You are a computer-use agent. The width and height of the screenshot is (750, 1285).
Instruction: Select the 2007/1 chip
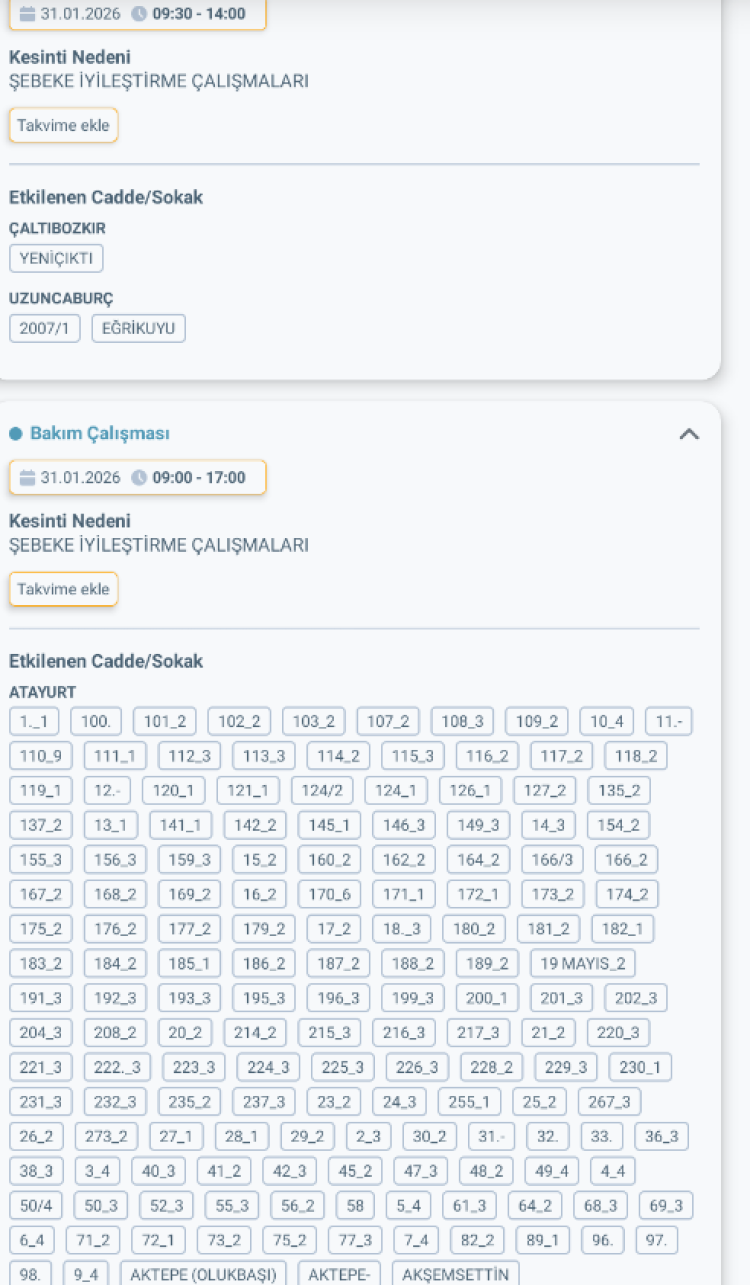44,328
